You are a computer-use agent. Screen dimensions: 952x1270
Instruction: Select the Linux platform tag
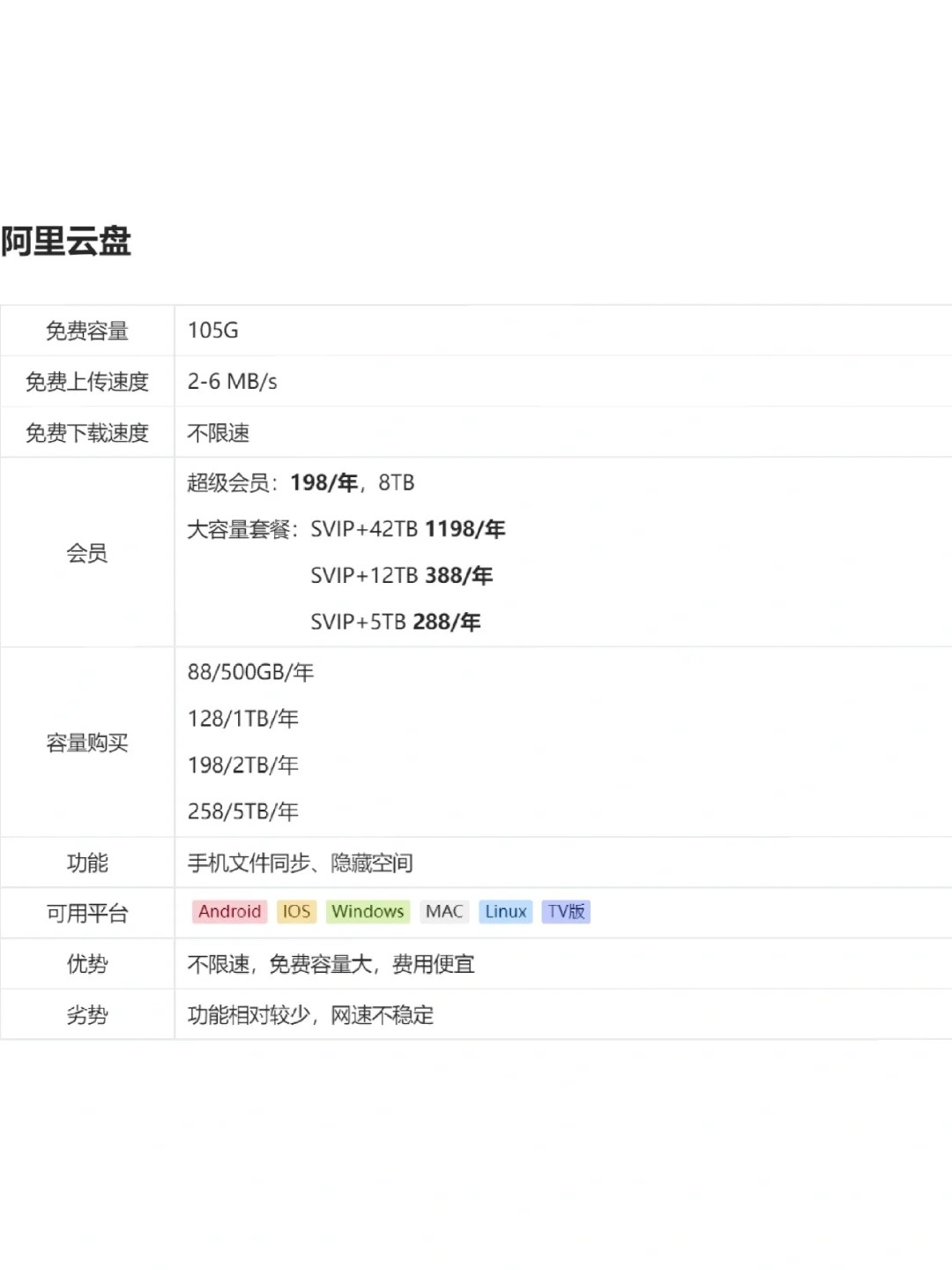pyautogui.click(x=506, y=911)
